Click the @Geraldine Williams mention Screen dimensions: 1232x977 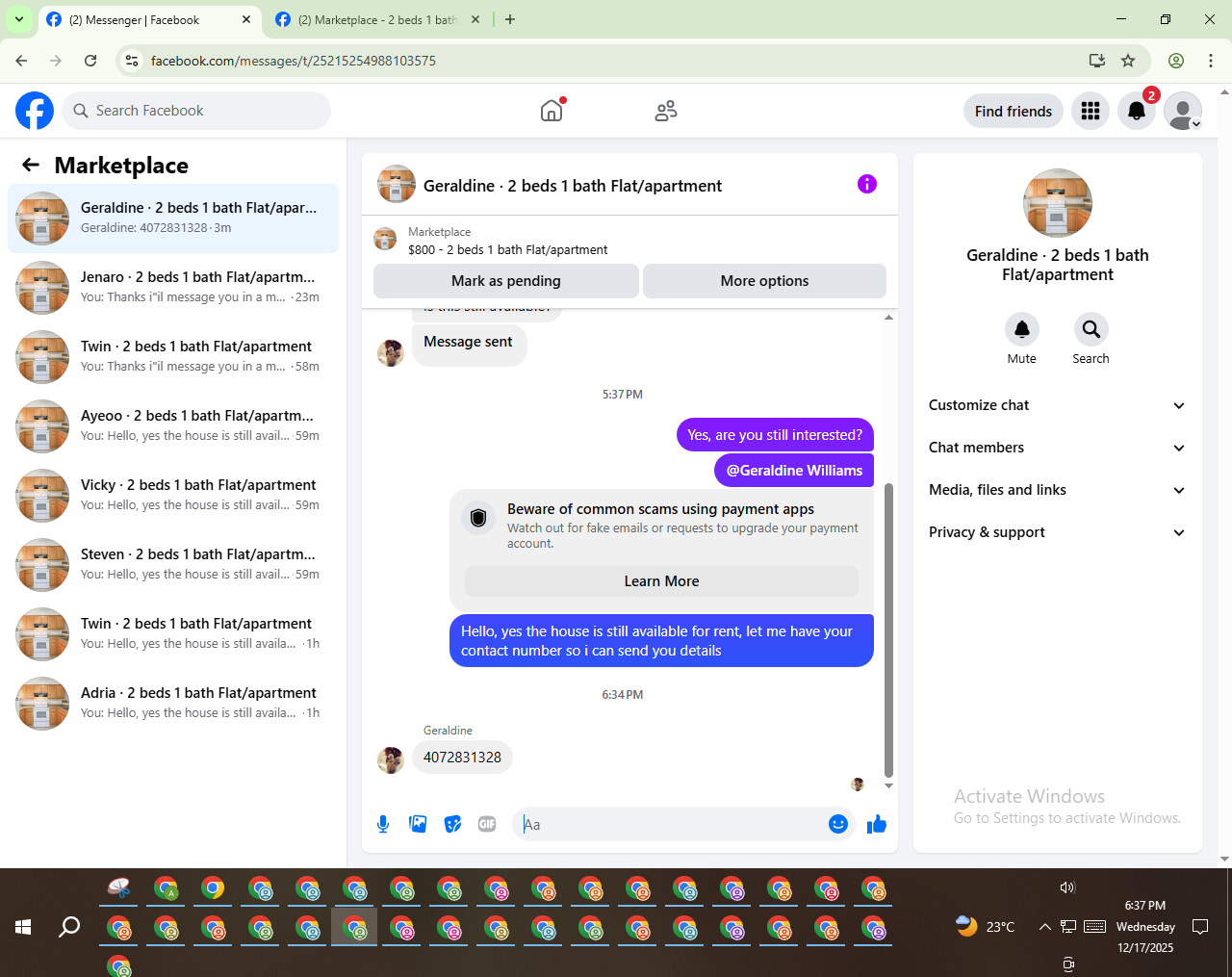pyautogui.click(x=794, y=471)
